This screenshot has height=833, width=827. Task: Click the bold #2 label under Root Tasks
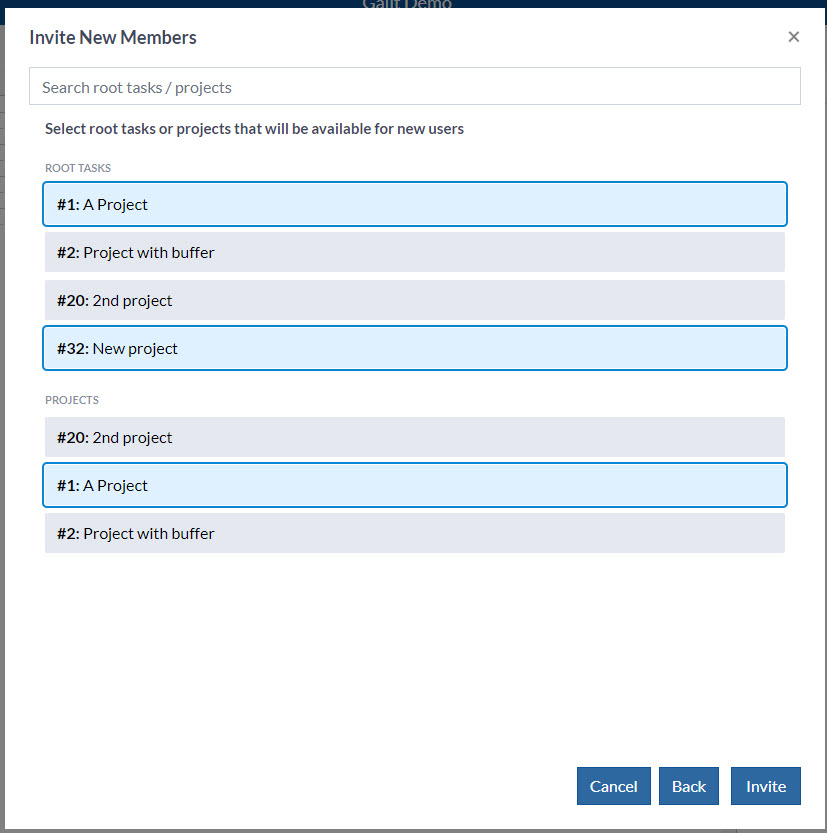pos(68,253)
